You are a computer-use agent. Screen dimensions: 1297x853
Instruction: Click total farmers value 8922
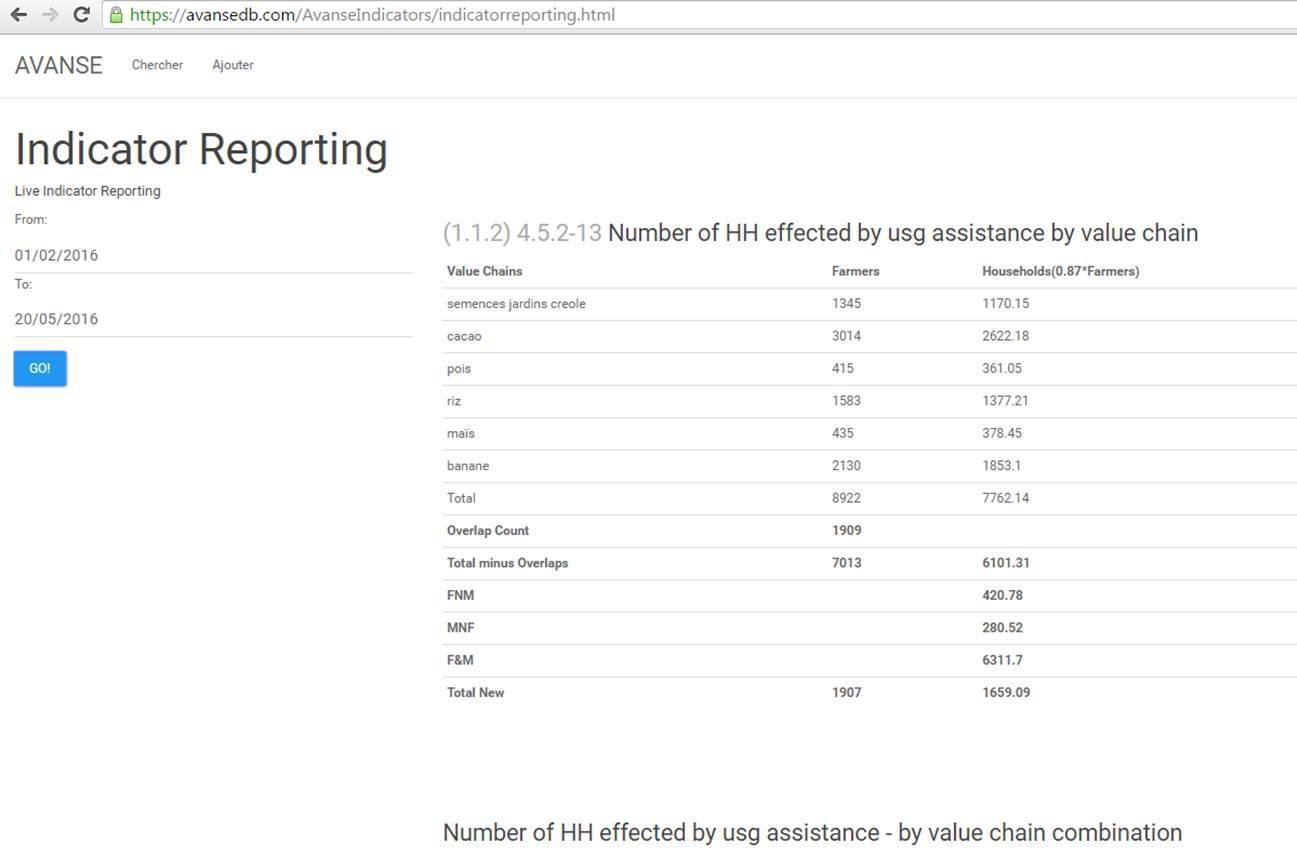(846, 498)
